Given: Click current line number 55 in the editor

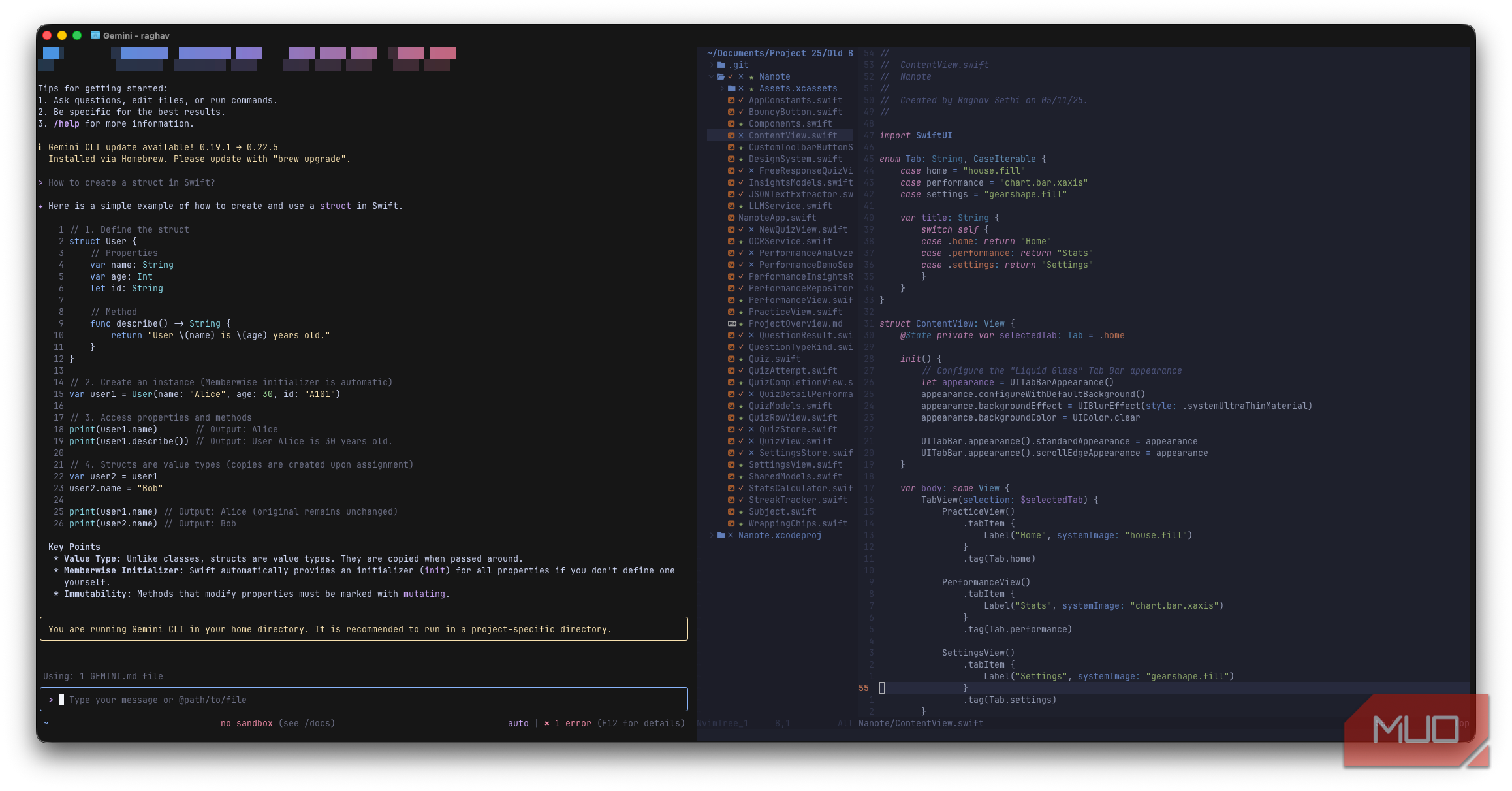Looking at the screenshot, I should coord(864,688).
